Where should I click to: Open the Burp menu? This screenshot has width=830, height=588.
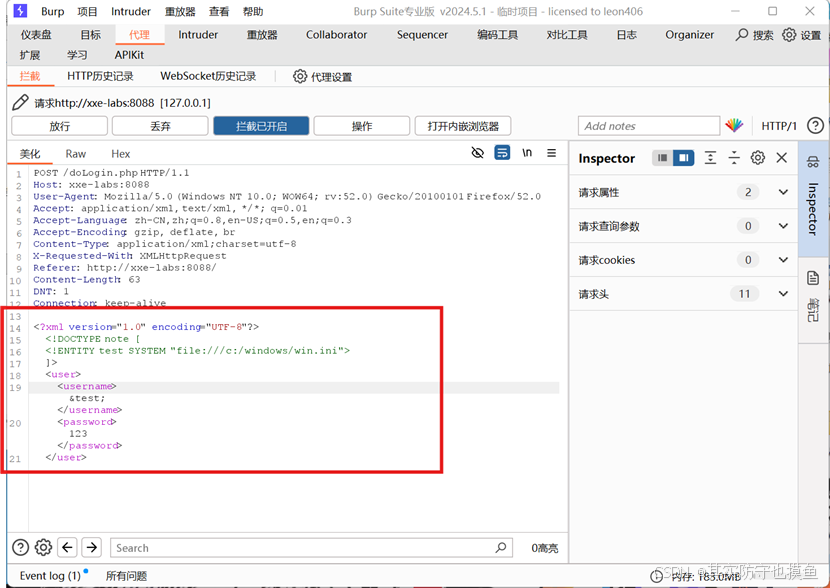[x=52, y=11]
